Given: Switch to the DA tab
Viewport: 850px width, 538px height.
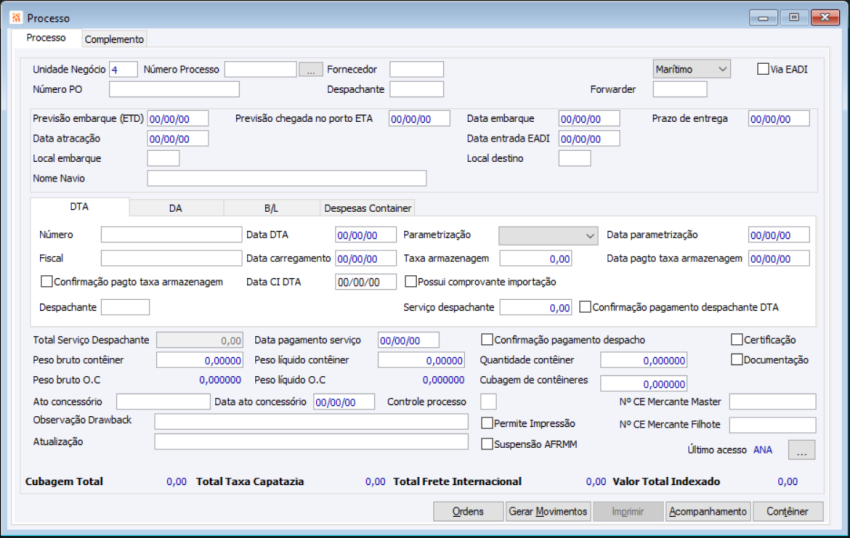Looking at the screenshot, I should coord(175,208).
